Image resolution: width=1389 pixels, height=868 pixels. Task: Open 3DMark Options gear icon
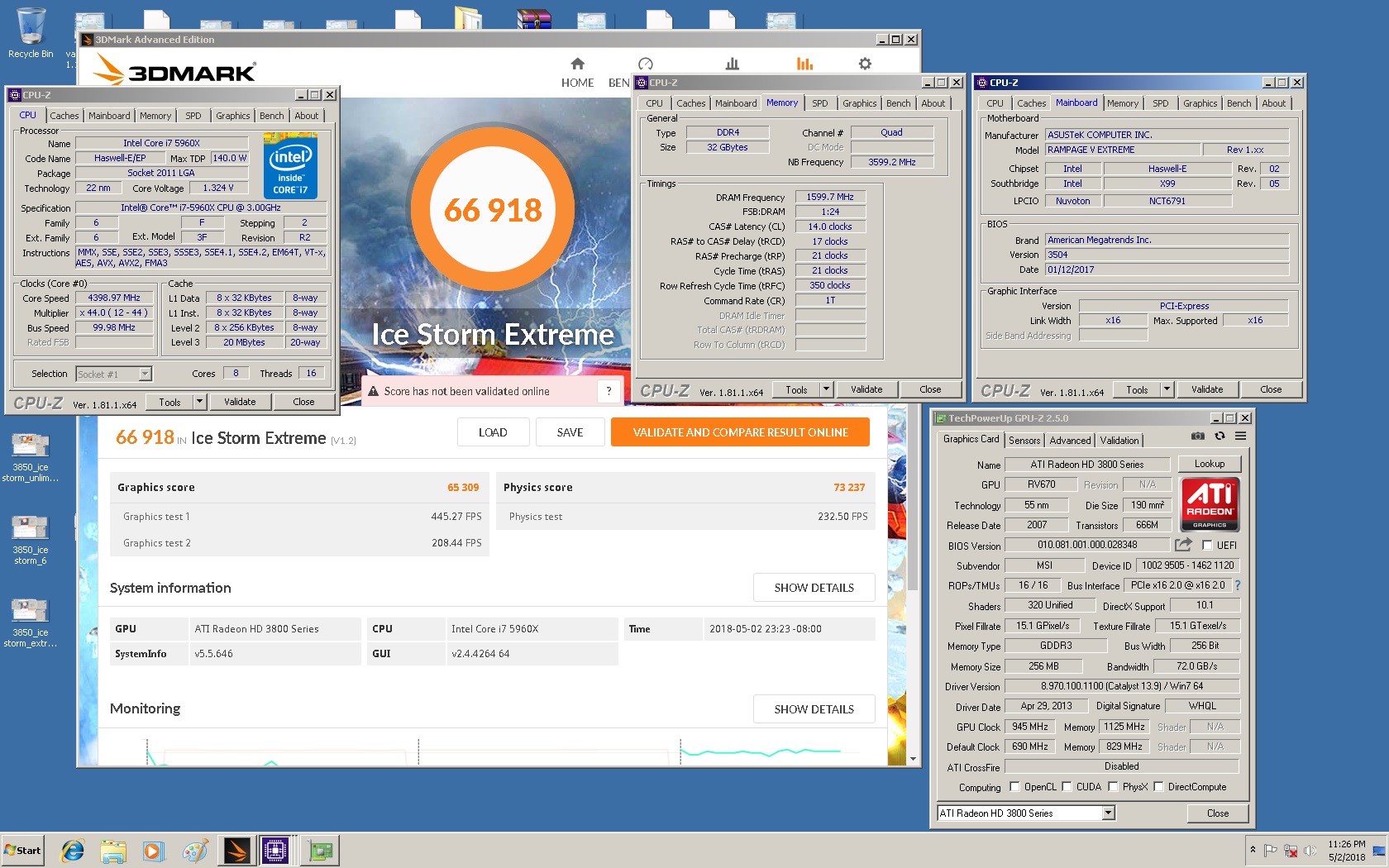865,64
